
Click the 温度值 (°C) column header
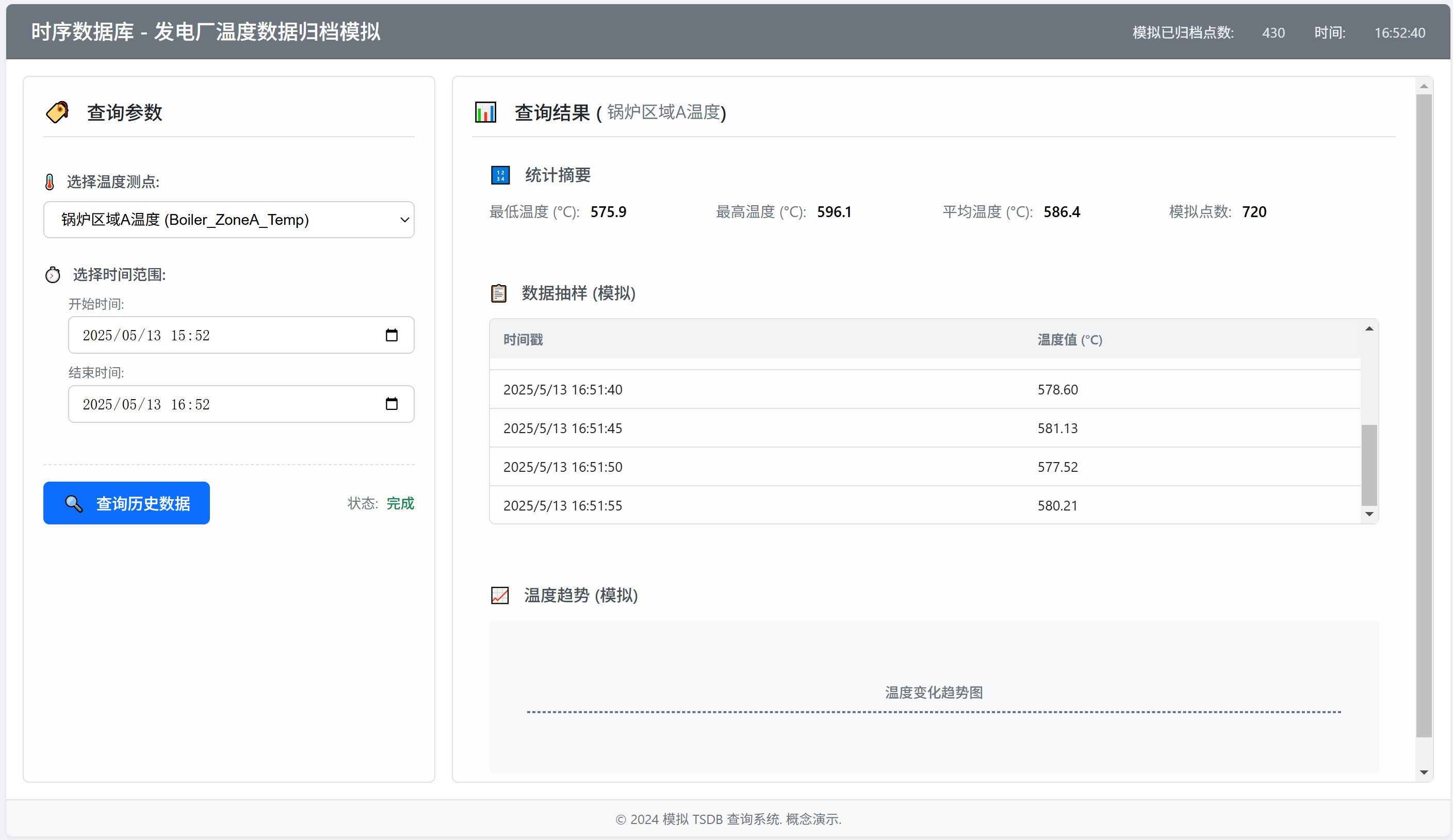[1070, 340]
